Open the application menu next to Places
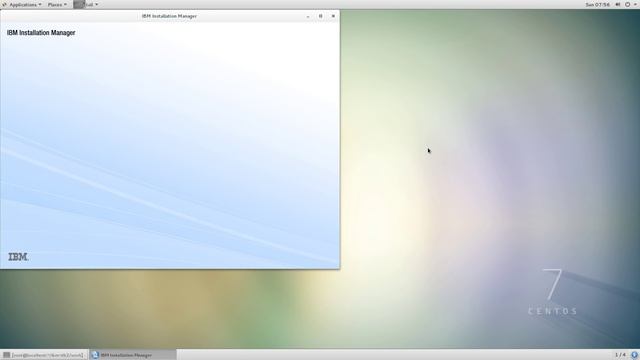Screen dimensions: 640x360 86,4
